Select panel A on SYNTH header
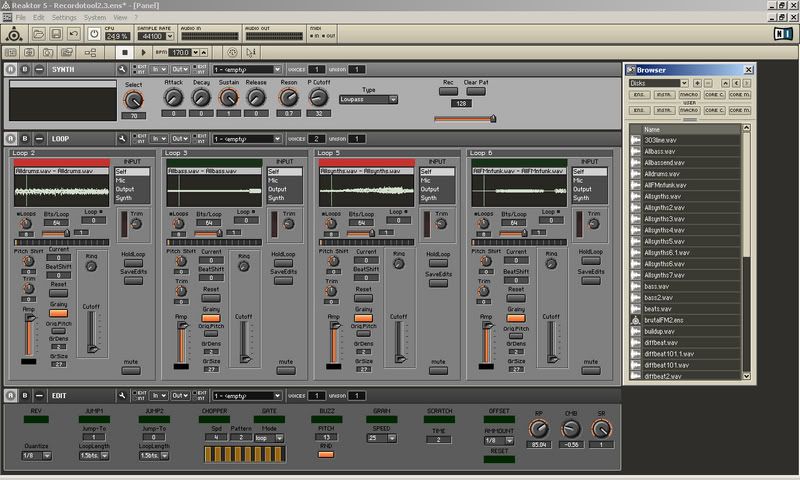 coord(11,69)
